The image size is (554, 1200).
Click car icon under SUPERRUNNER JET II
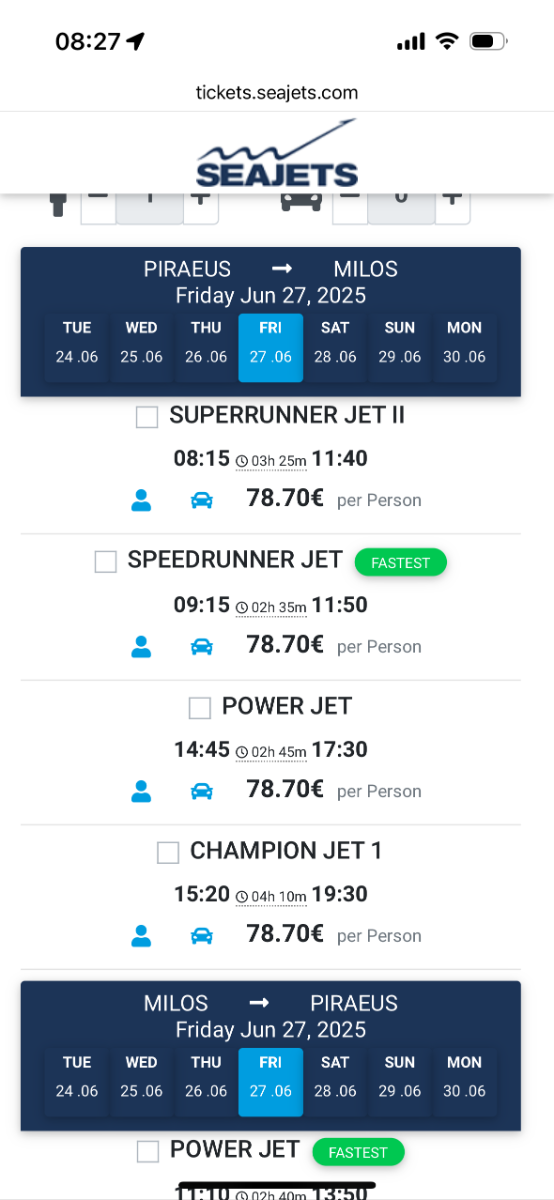pos(202,500)
